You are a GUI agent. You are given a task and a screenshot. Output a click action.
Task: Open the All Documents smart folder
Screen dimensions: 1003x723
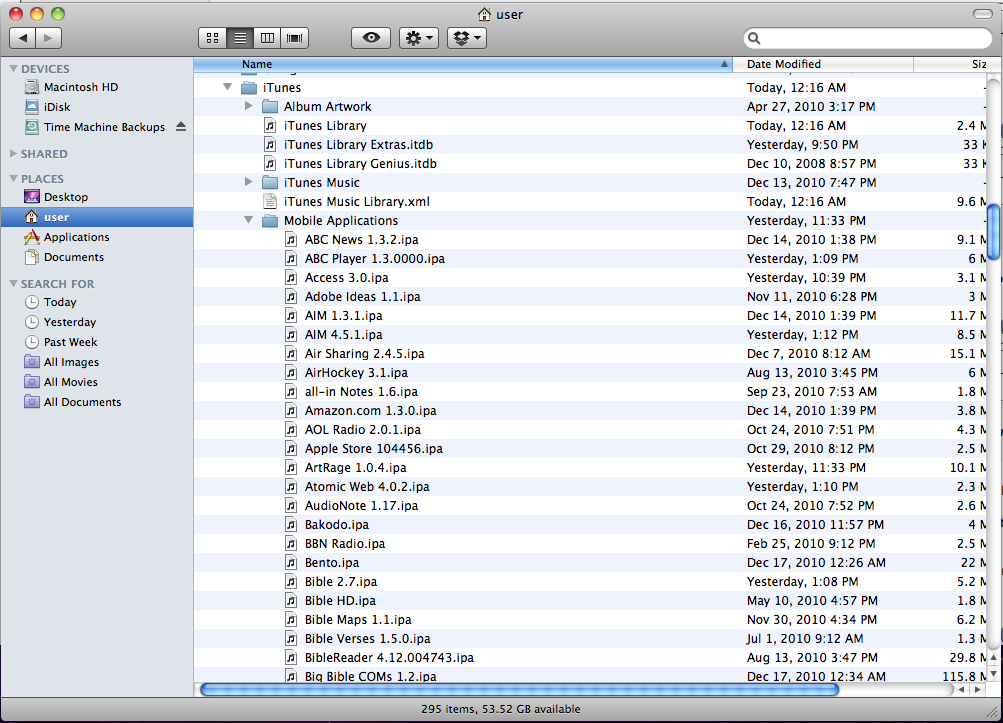pos(82,402)
